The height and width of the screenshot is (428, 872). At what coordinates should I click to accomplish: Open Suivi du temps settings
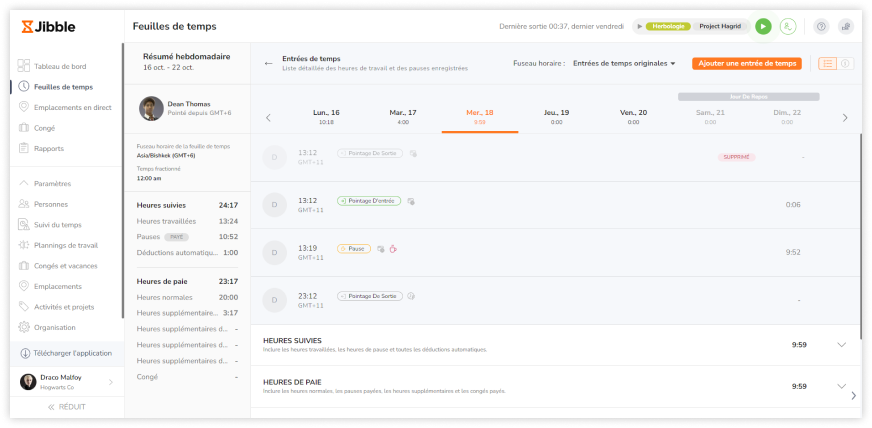pyautogui.click(x=57, y=225)
